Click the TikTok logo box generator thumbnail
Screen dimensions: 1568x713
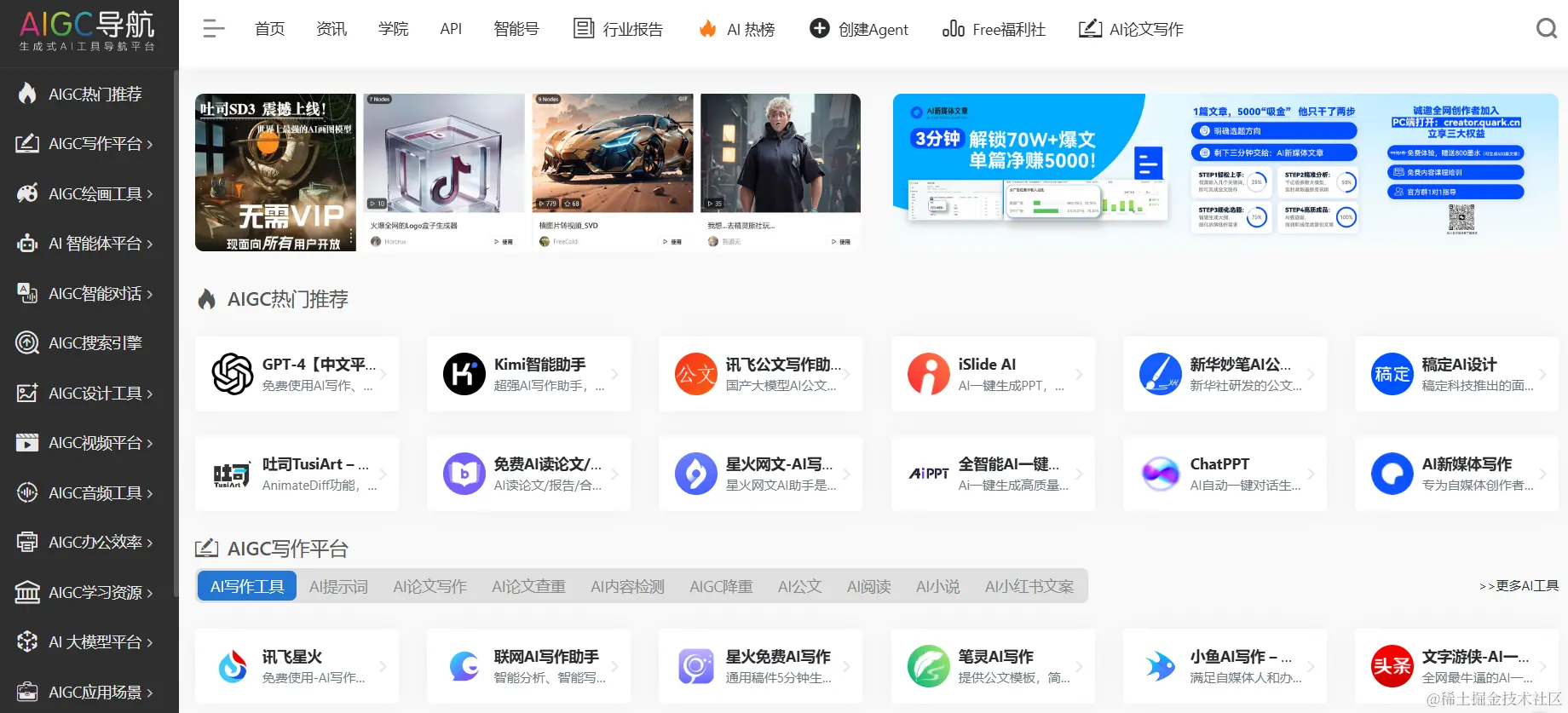click(444, 153)
